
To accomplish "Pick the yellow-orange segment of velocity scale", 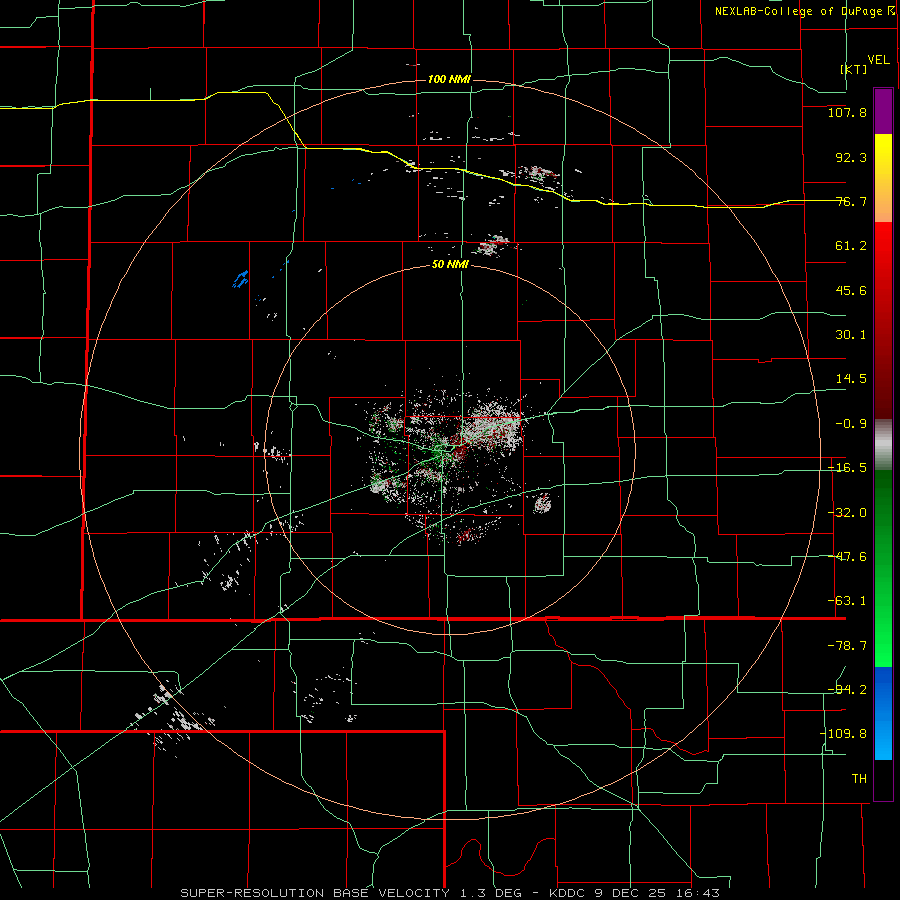I will (883, 178).
